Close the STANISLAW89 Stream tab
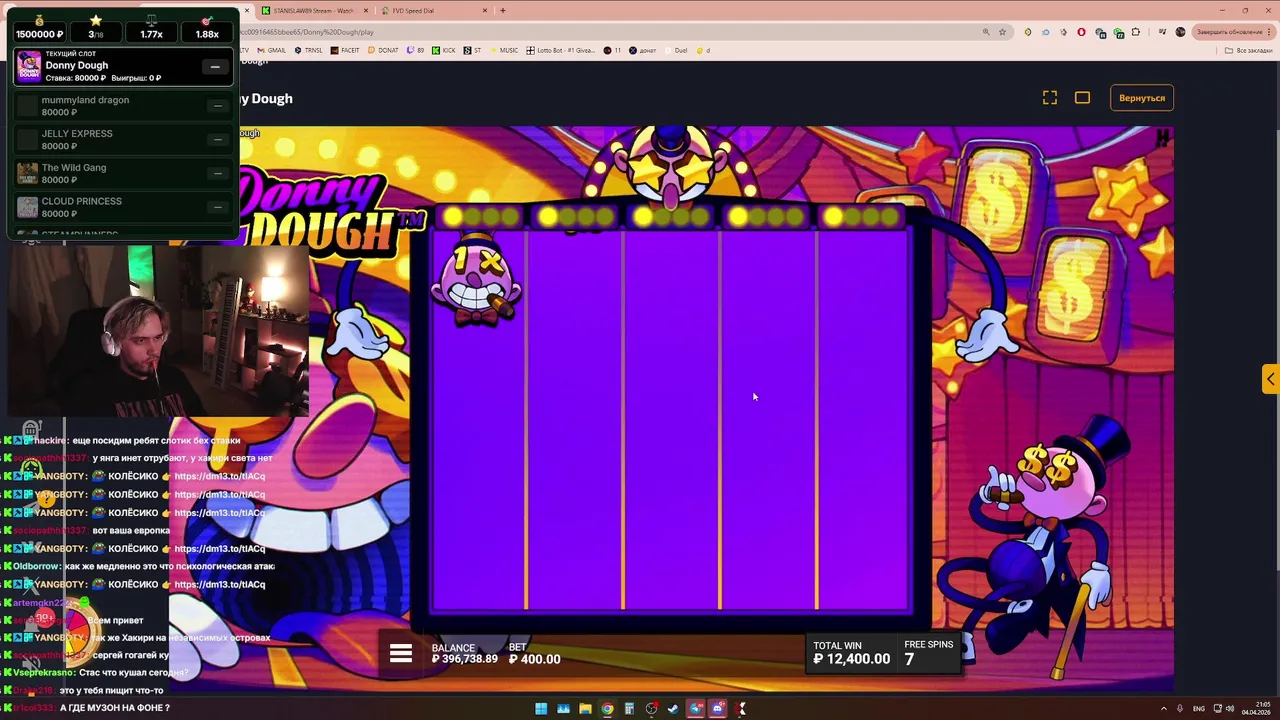Screen dimensions: 1280x720 pos(365,10)
